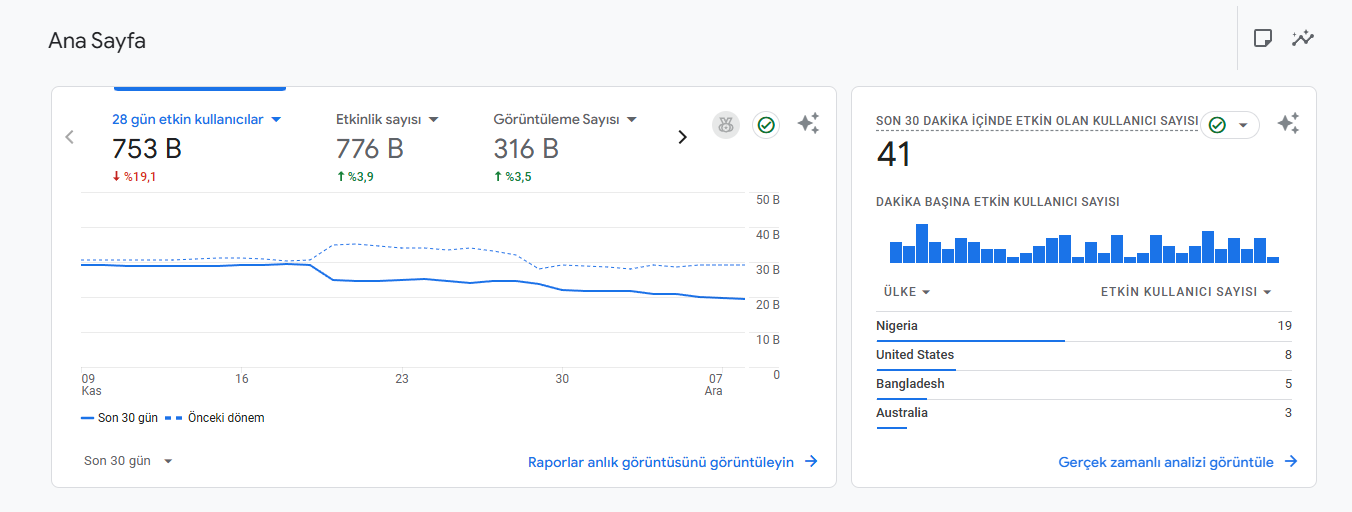1352x512 pixels.
Task: Click the grey medal experiment icon
Action: pos(726,125)
